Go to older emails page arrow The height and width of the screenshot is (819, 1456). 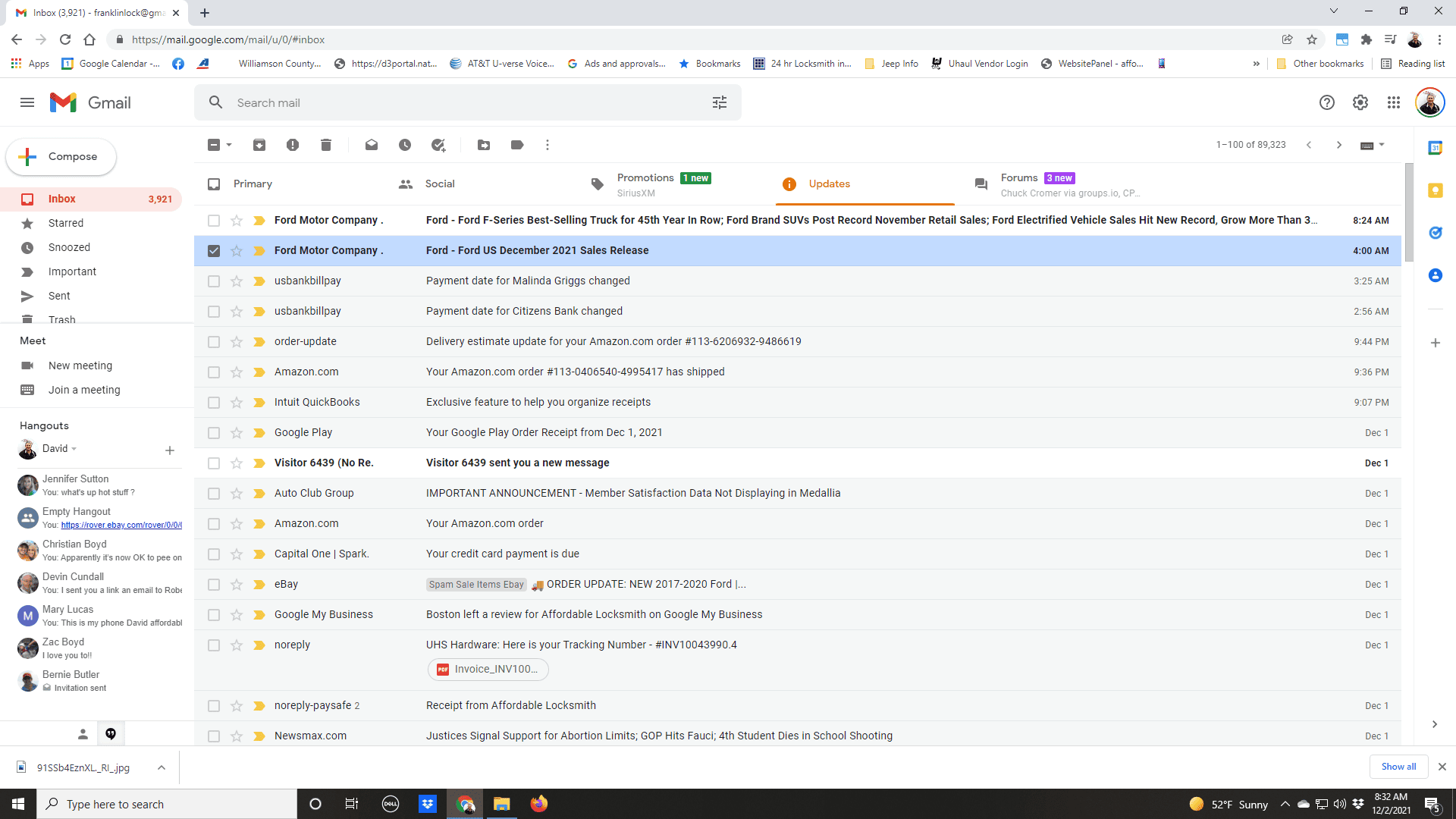coord(1339,145)
